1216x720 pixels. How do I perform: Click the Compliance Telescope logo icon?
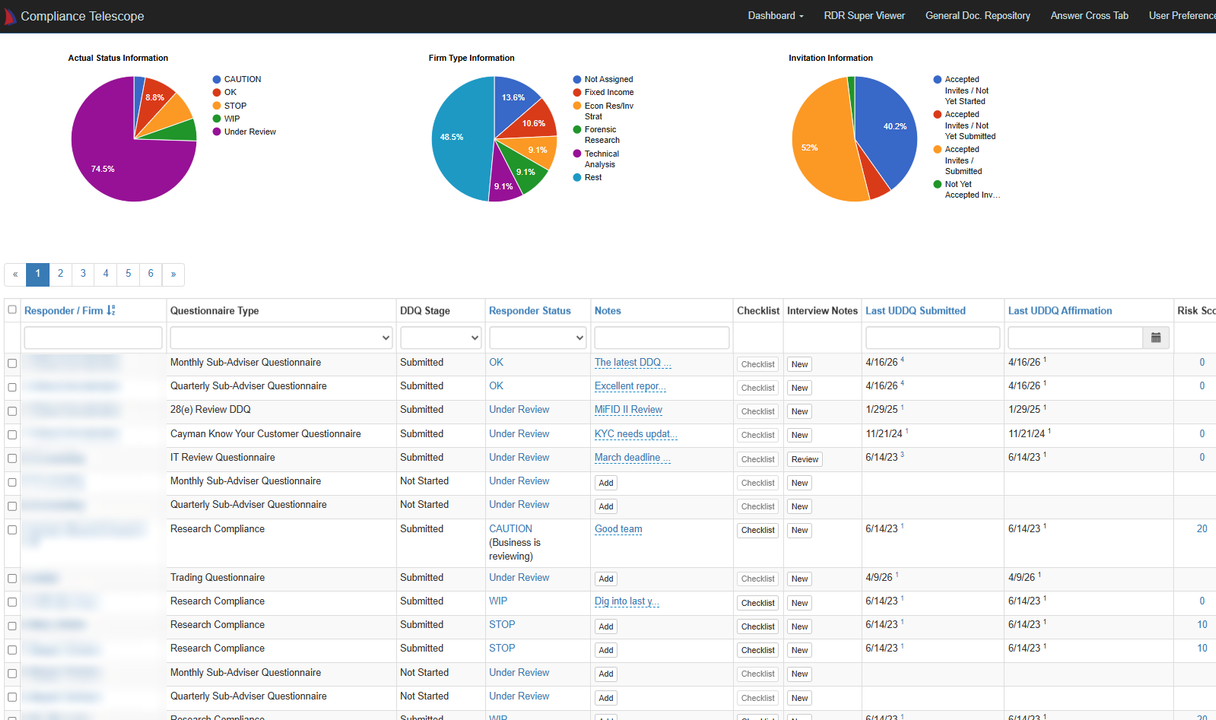coord(10,16)
